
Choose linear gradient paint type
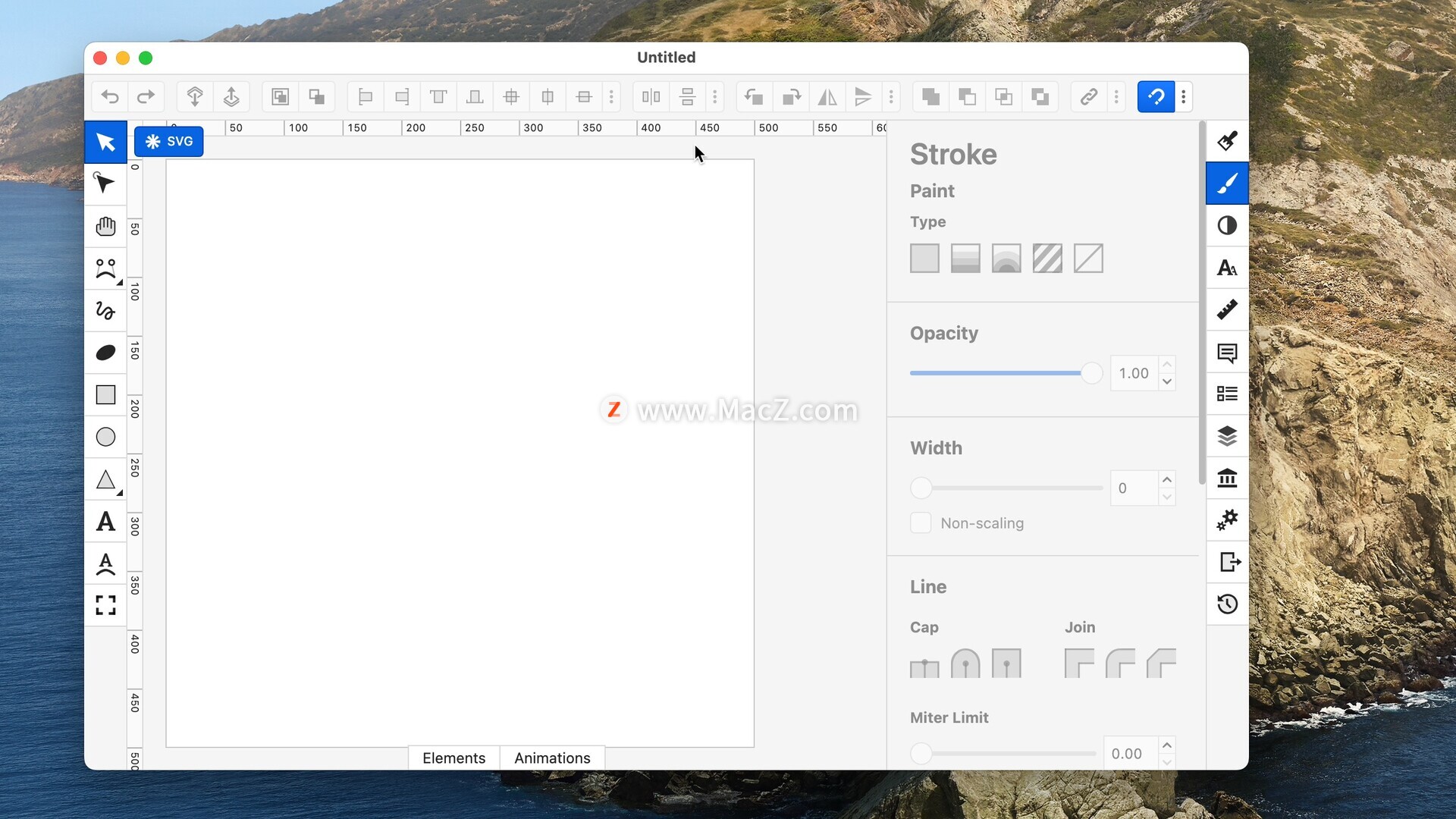pyautogui.click(x=965, y=259)
